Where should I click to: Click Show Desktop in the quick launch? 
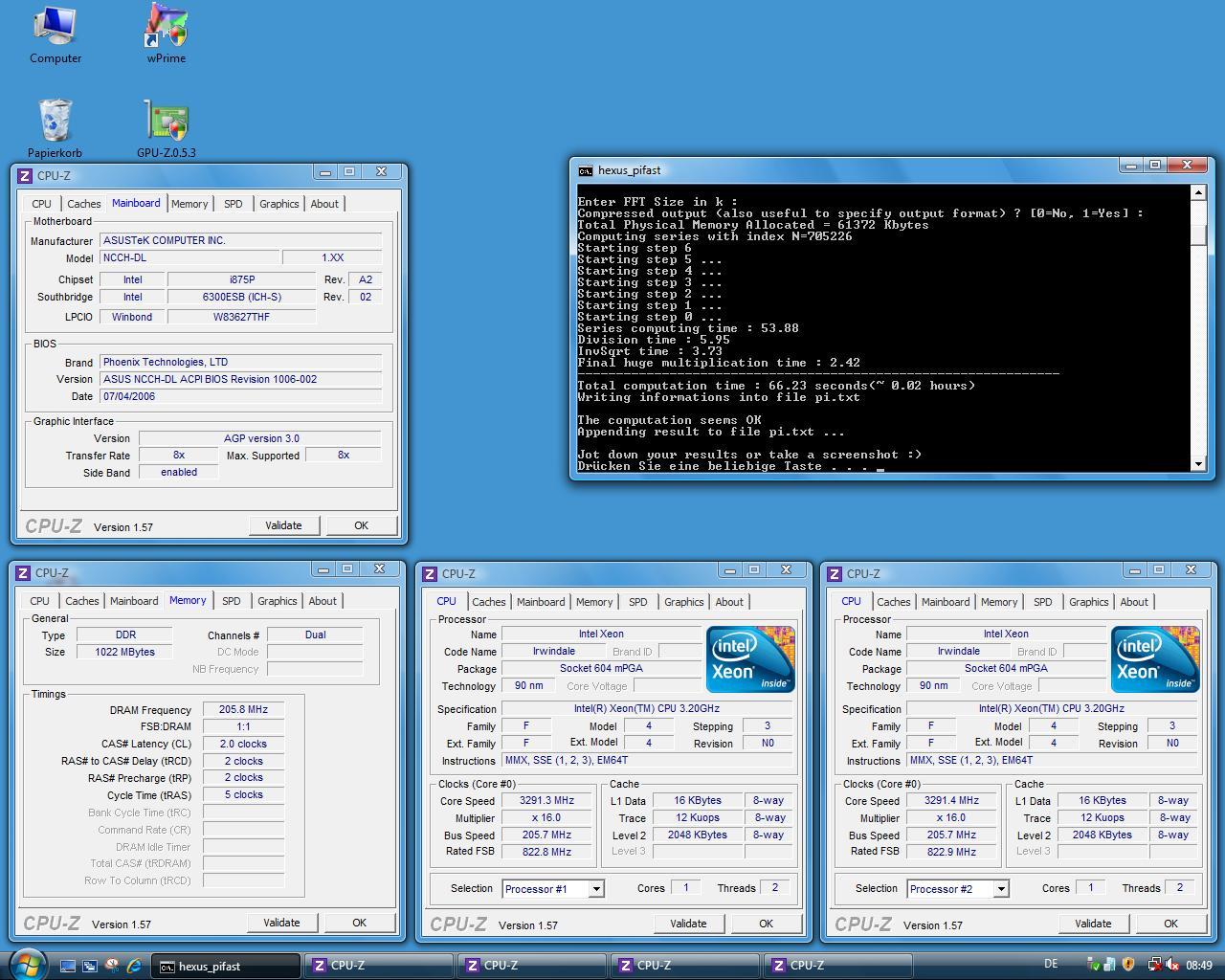point(68,966)
